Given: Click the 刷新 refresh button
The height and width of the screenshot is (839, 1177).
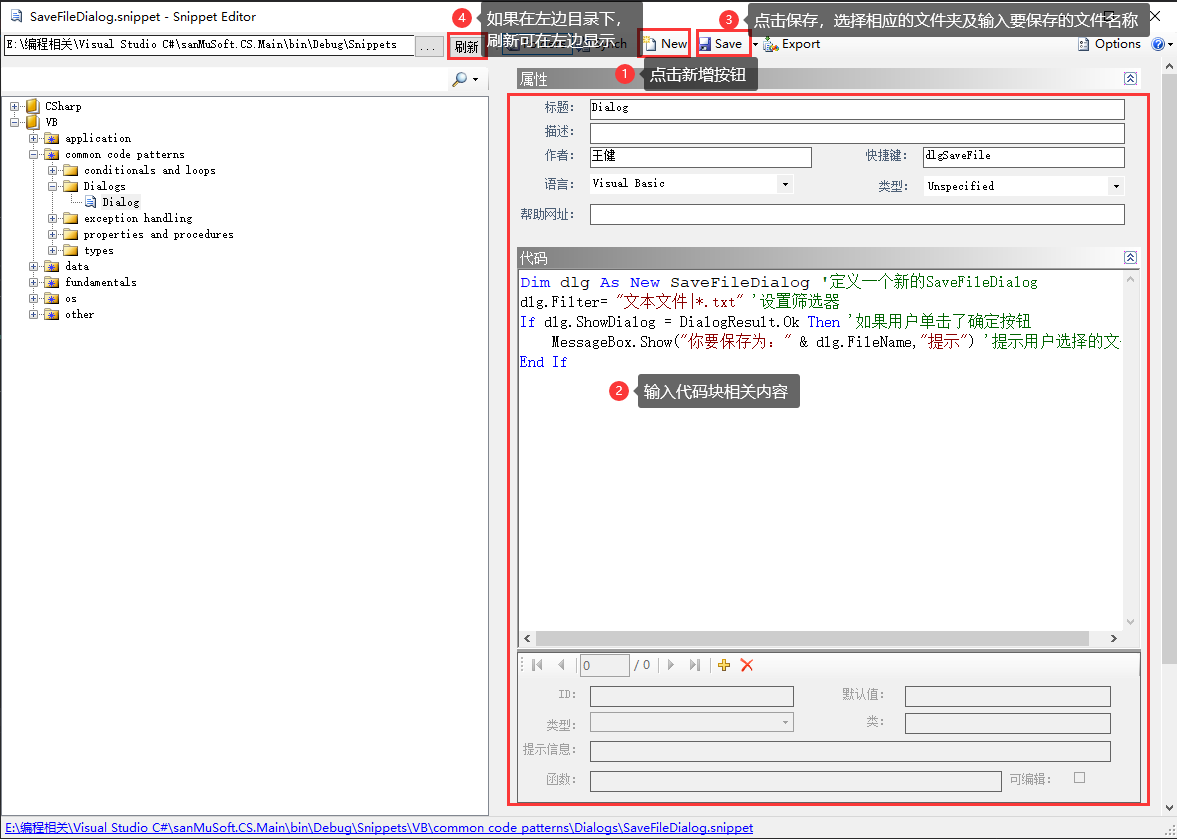Looking at the screenshot, I should pos(466,47).
